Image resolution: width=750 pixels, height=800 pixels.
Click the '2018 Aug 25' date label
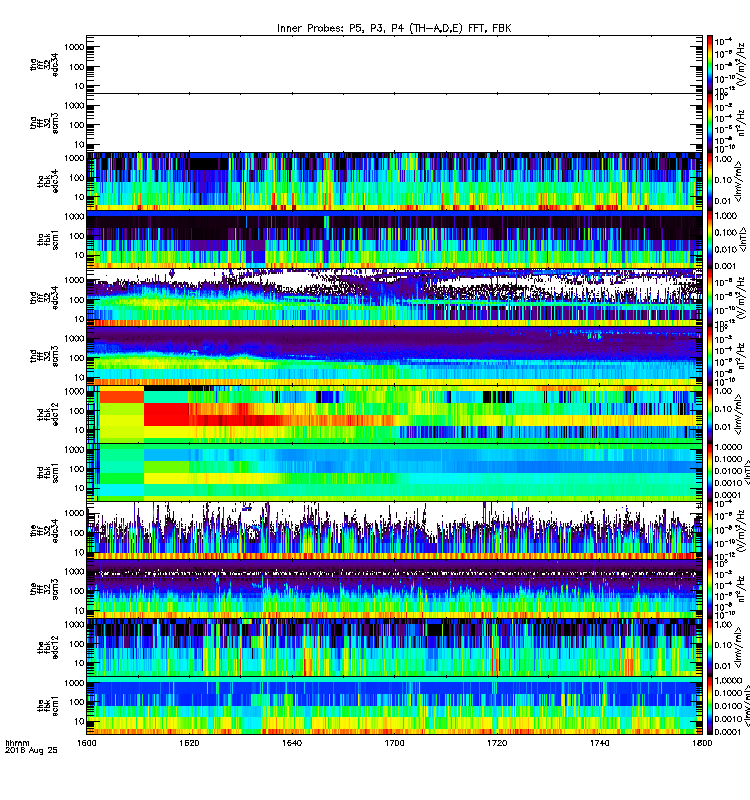[31, 750]
